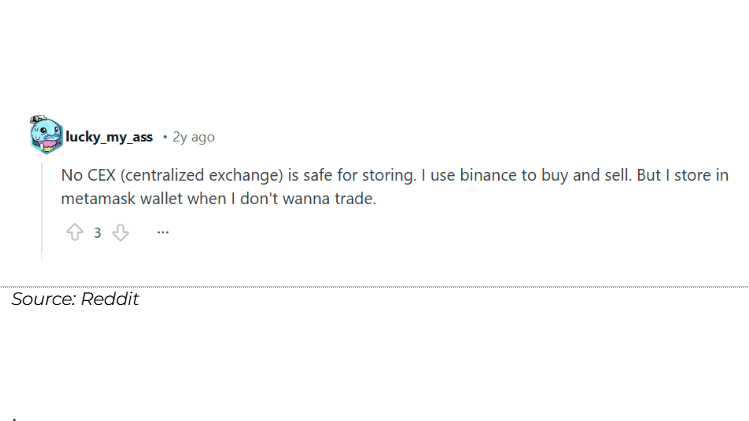Downvote the comment about CEX storage

[x=121, y=232]
